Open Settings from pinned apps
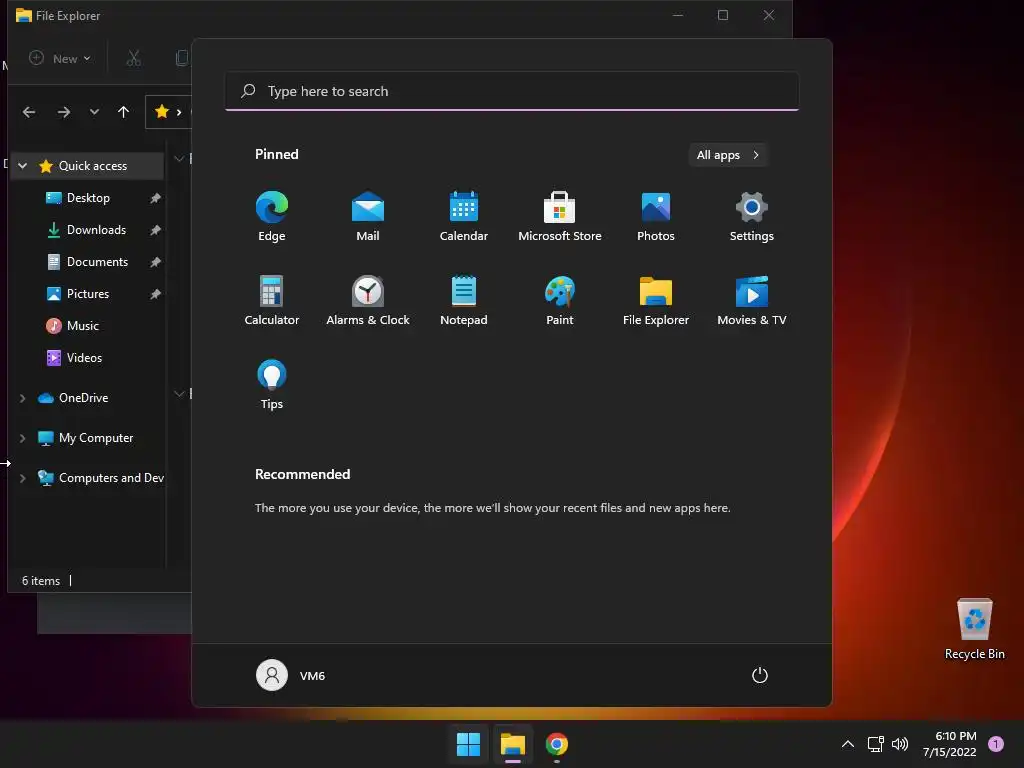The width and height of the screenshot is (1024, 768). click(752, 216)
